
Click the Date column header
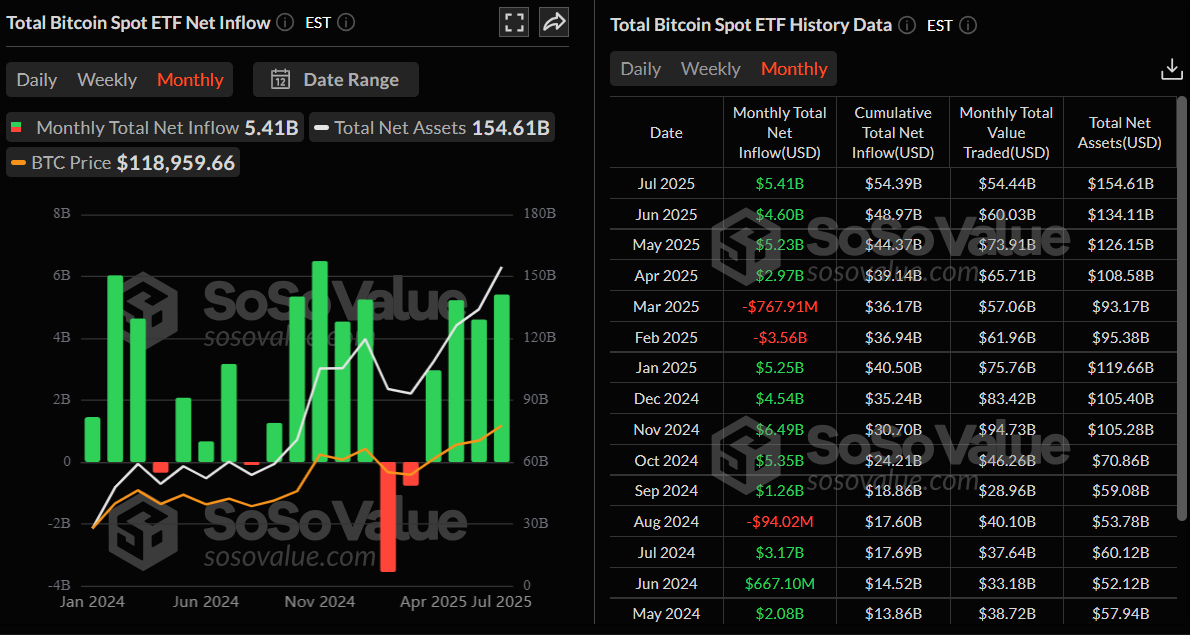(666, 133)
